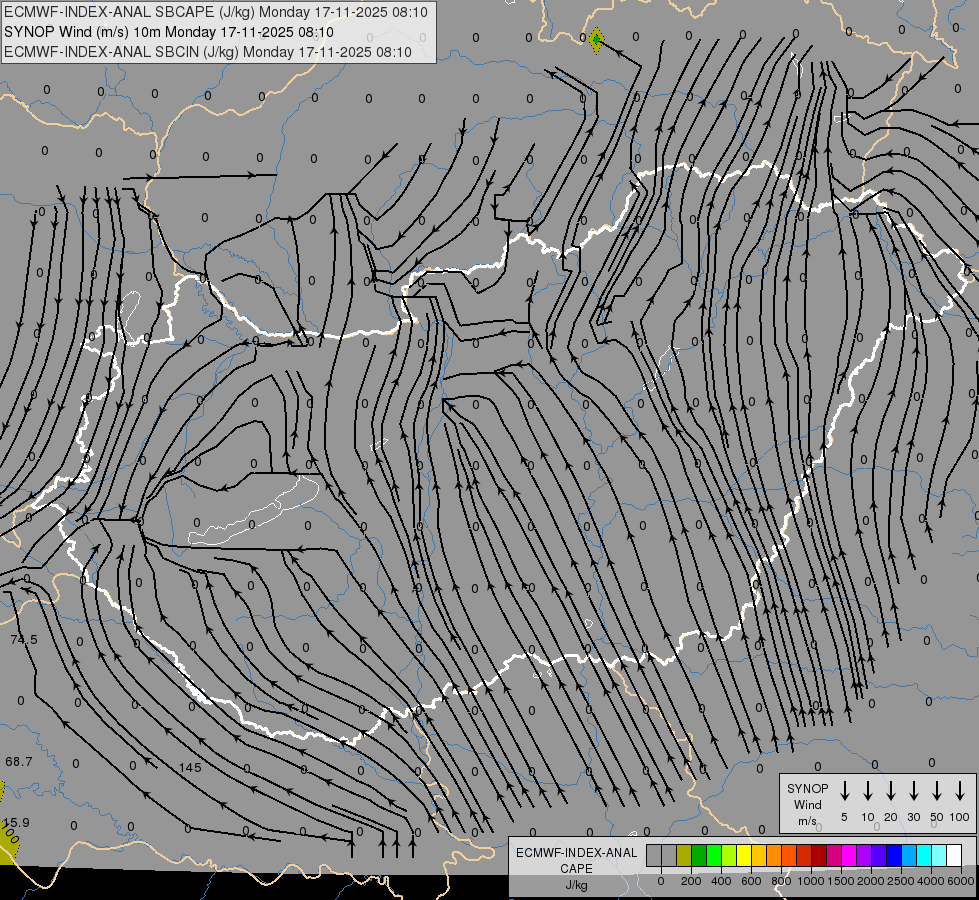Screen dimensions: 979x900
Task: Click the 1000 tick label in legend
Action: pos(811,881)
